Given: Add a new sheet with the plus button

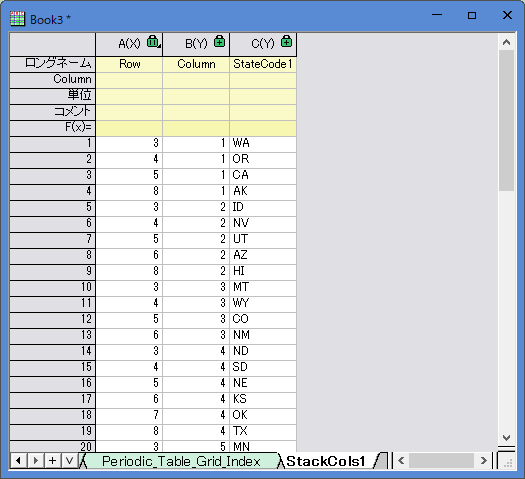Looking at the screenshot, I should [x=52, y=461].
